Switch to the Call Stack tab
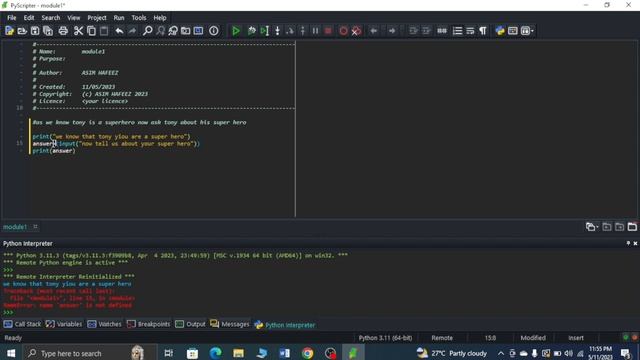This screenshot has width=640, height=360. click(x=22, y=324)
